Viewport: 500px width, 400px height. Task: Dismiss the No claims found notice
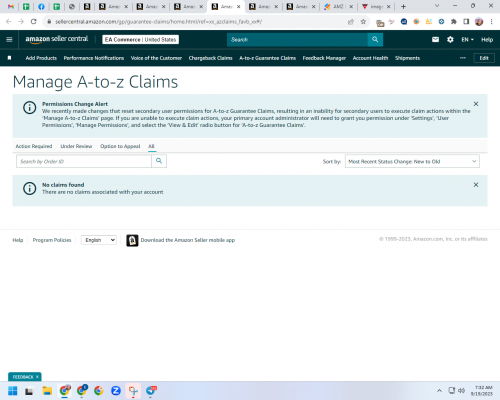coord(476,185)
